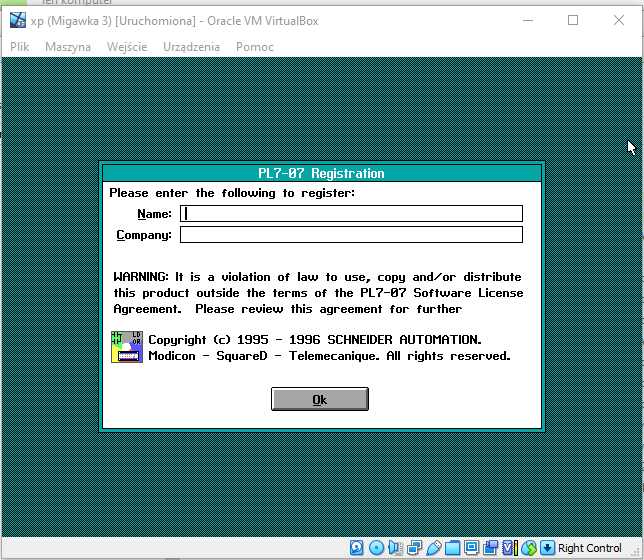Click the hard disk activity icon

tap(356, 547)
